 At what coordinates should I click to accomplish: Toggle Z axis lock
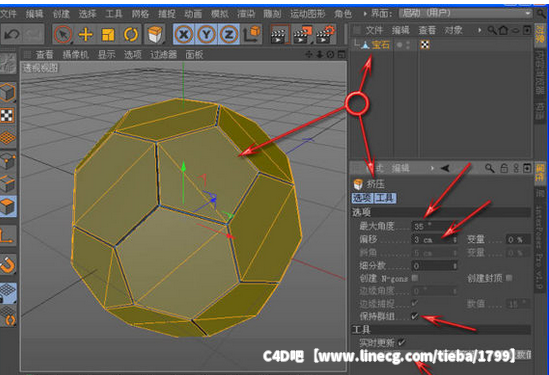[x=229, y=34]
